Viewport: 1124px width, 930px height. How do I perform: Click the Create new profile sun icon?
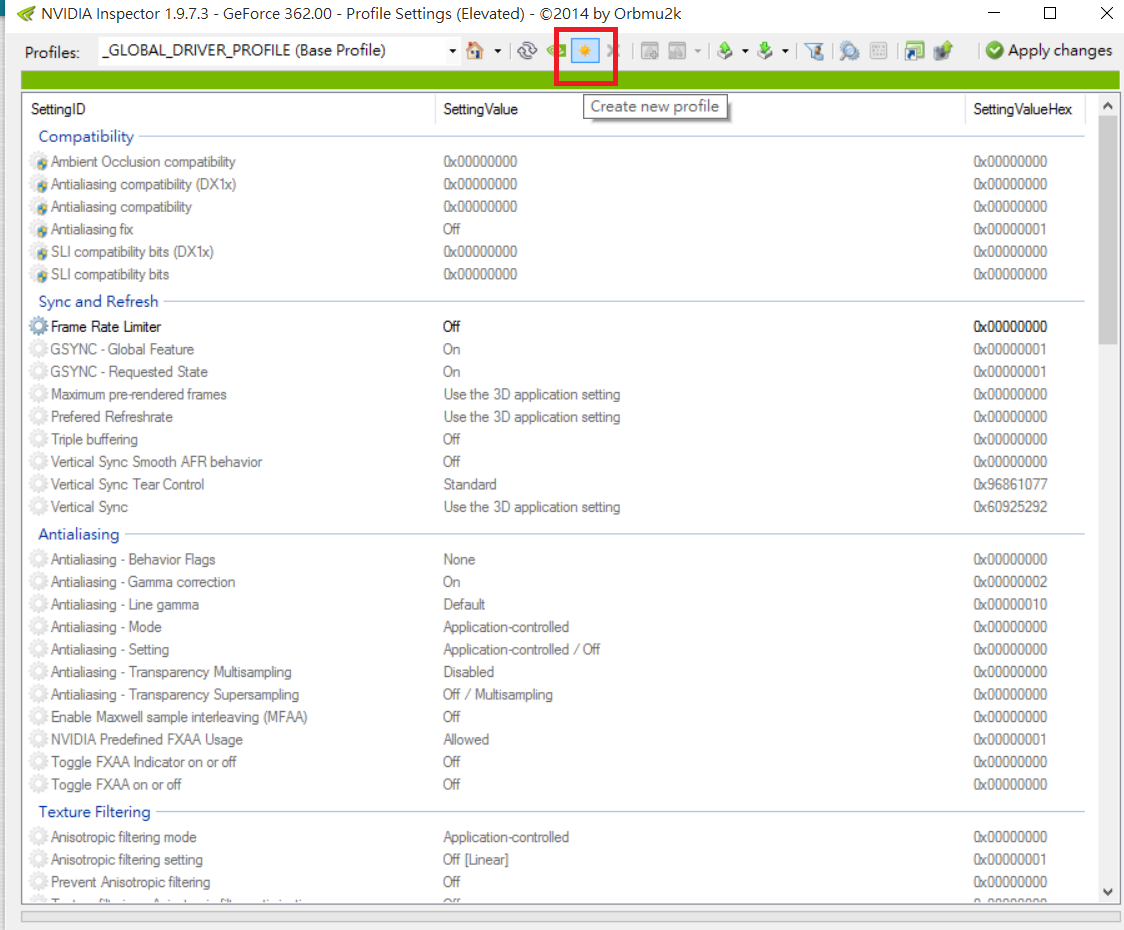(585, 51)
